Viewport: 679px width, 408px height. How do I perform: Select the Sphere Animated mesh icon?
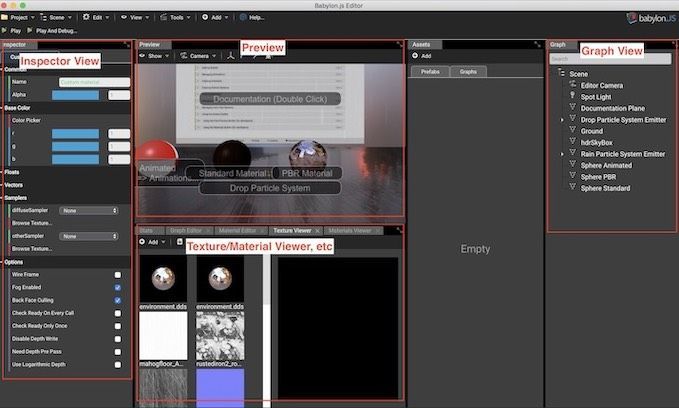[x=572, y=164]
